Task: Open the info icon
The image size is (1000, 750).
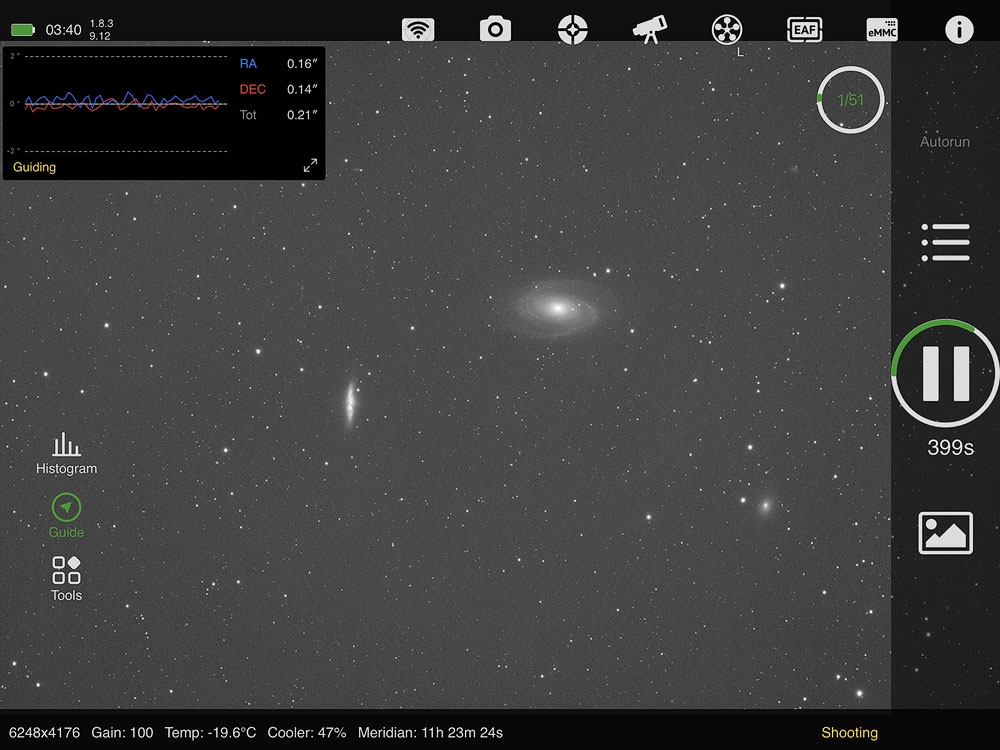Action: click(959, 29)
